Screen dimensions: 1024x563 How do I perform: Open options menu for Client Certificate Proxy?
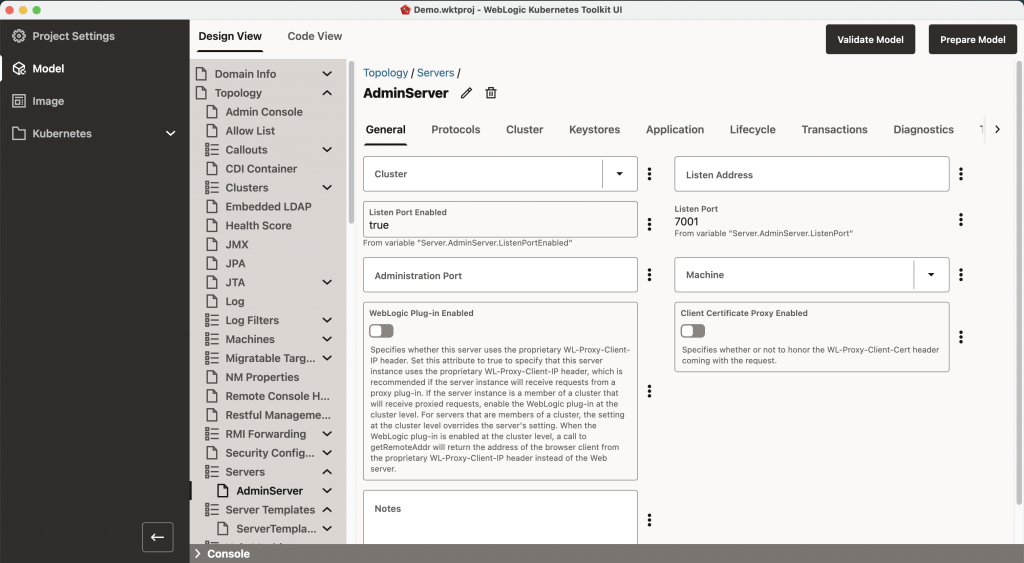pos(961,337)
